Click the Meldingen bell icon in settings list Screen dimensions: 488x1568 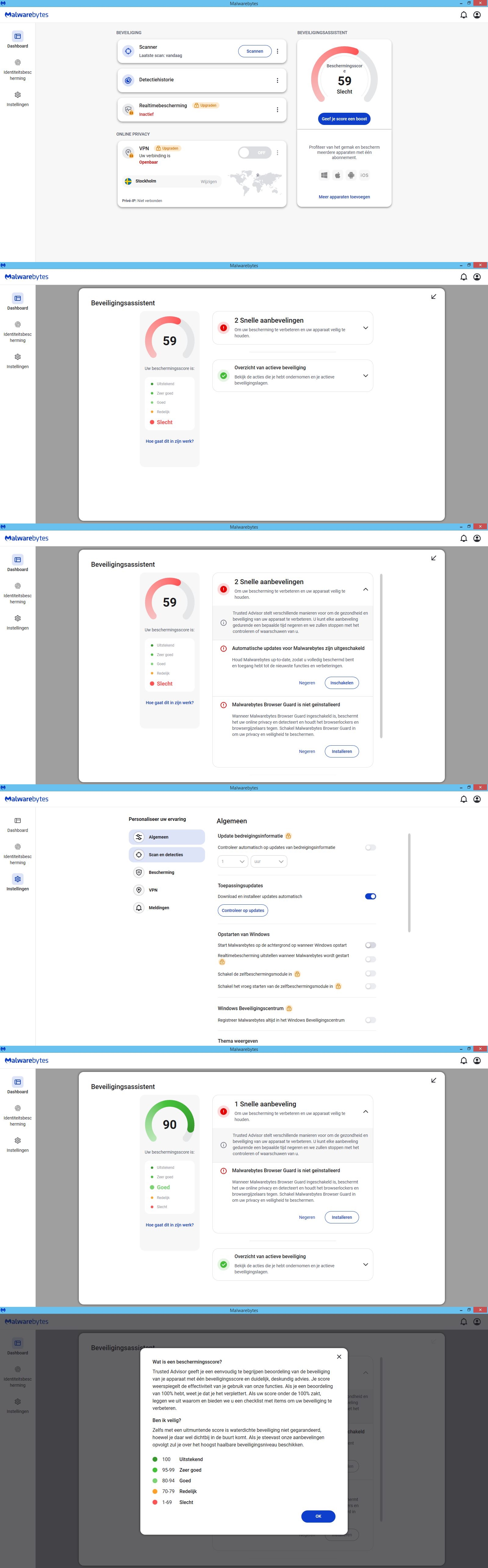(x=139, y=908)
